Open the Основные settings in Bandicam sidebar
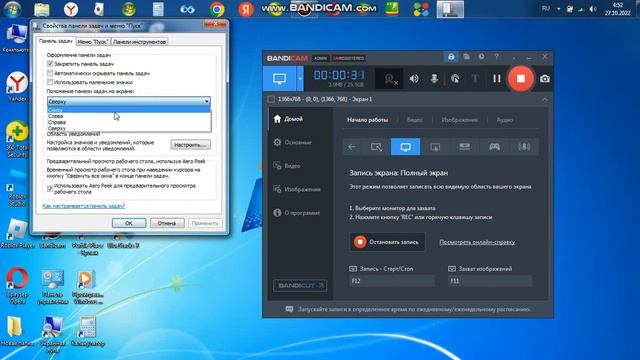The height and width of the screenshot is (360, 640). click(x=292, y=142)
